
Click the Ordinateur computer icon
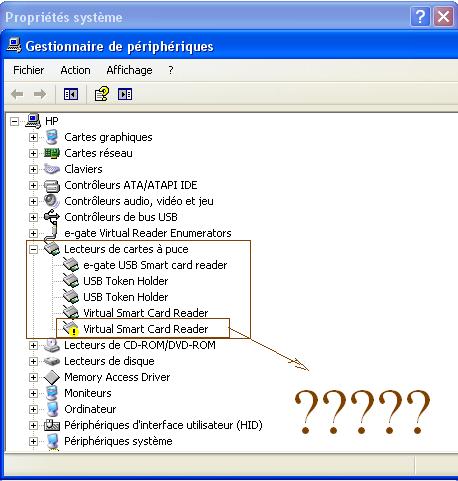click(x=52, y=409)
